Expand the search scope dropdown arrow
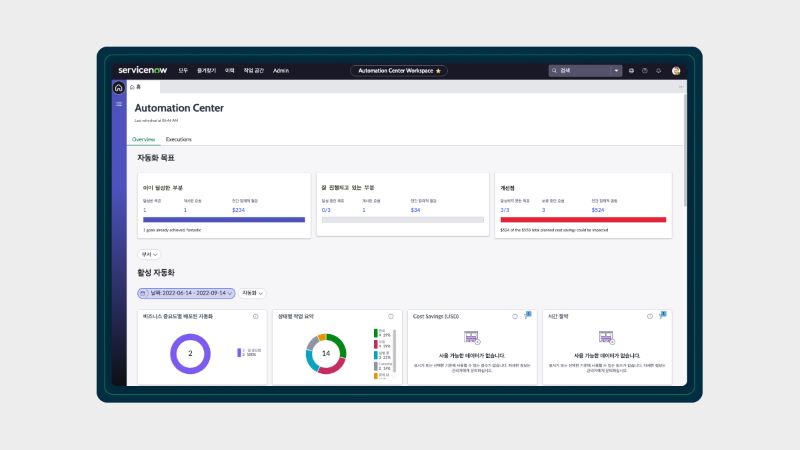Viewport: 800px width, 450px height. (617, 71)
